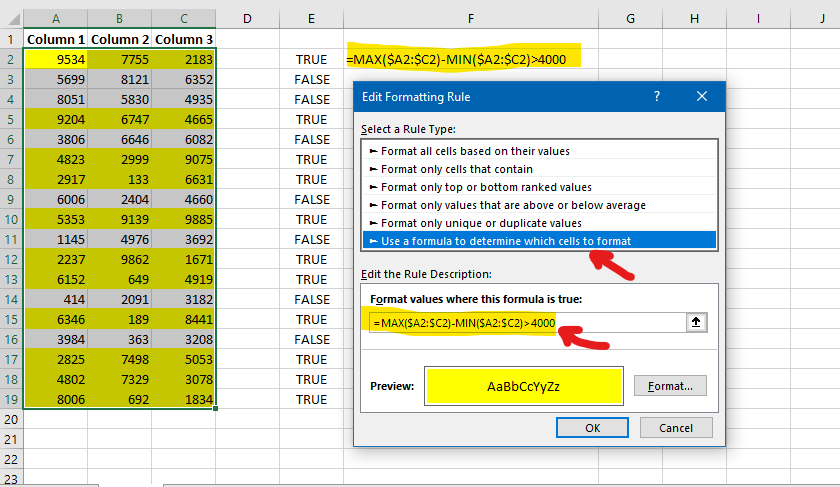This screenshot has width=840, height=487.
Task: Select row 19 header
Action: [x=11, y=399]
